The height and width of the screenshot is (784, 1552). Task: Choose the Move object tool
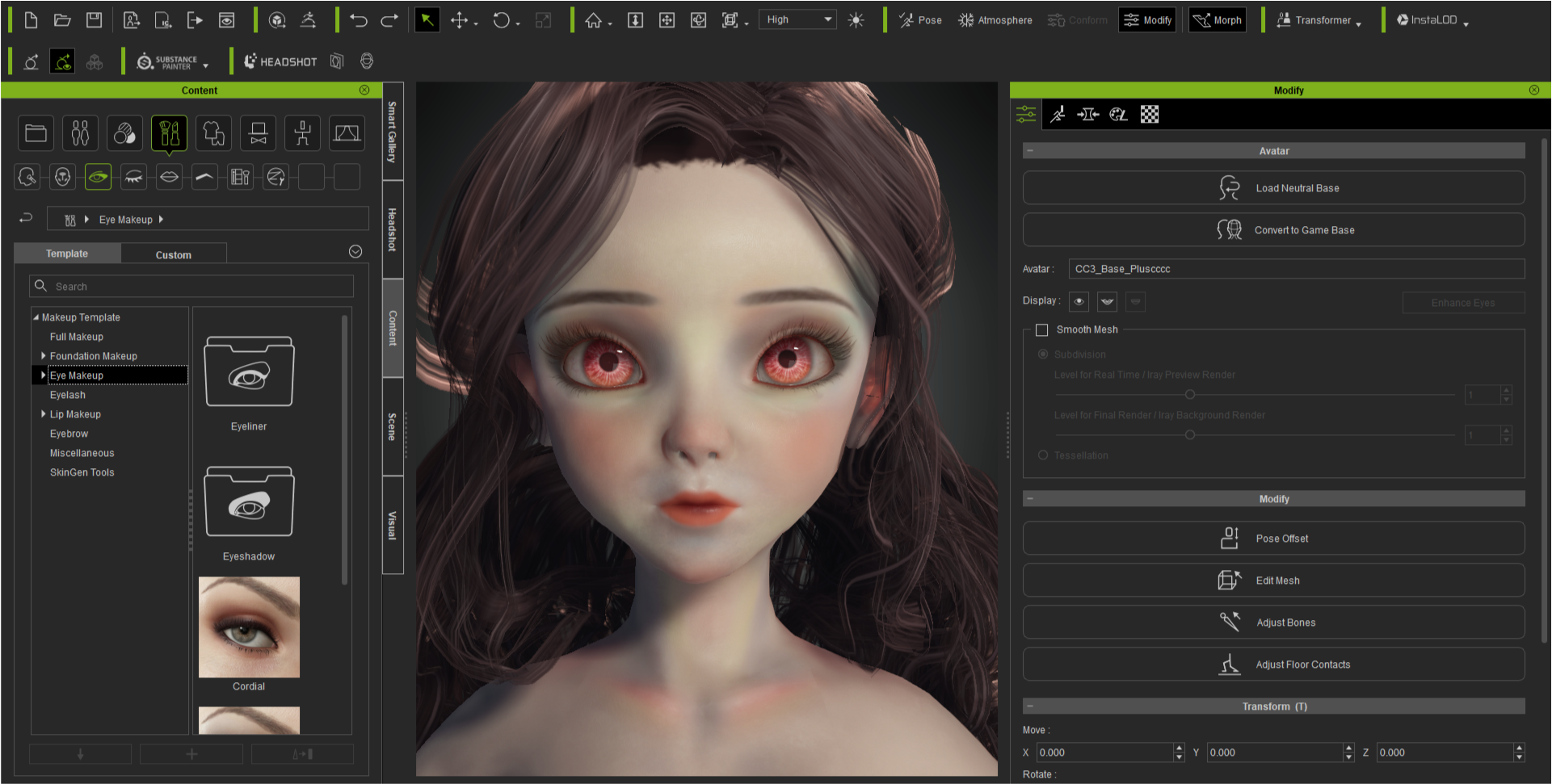(x=460, y=20)
